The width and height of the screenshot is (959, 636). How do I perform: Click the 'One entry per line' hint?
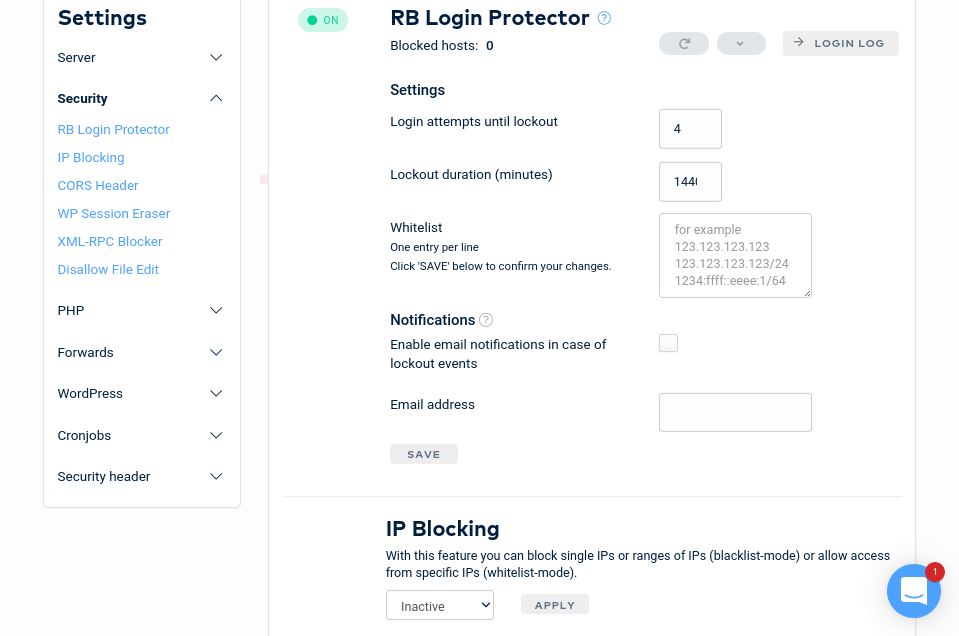point(434,248)
